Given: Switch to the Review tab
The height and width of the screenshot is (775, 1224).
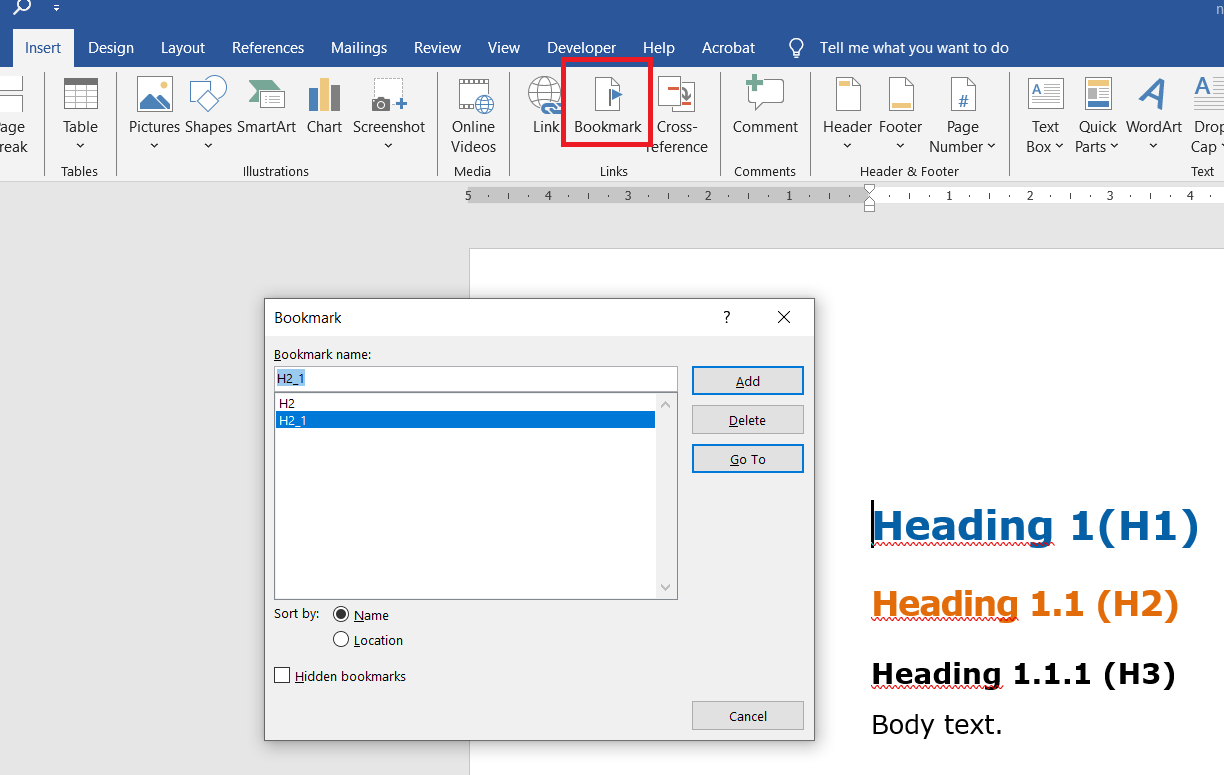Looking at the screenshot, I should click(437, 48).
